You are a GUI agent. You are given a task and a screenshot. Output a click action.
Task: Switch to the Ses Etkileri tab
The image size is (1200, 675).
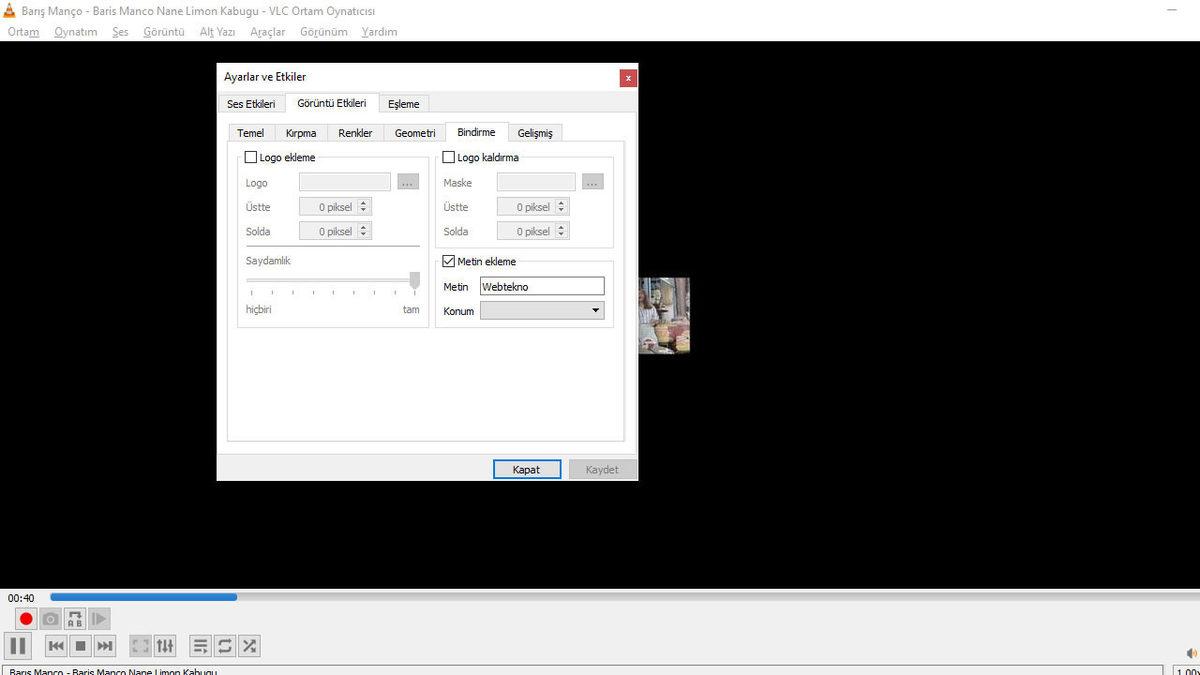(251, 103)
